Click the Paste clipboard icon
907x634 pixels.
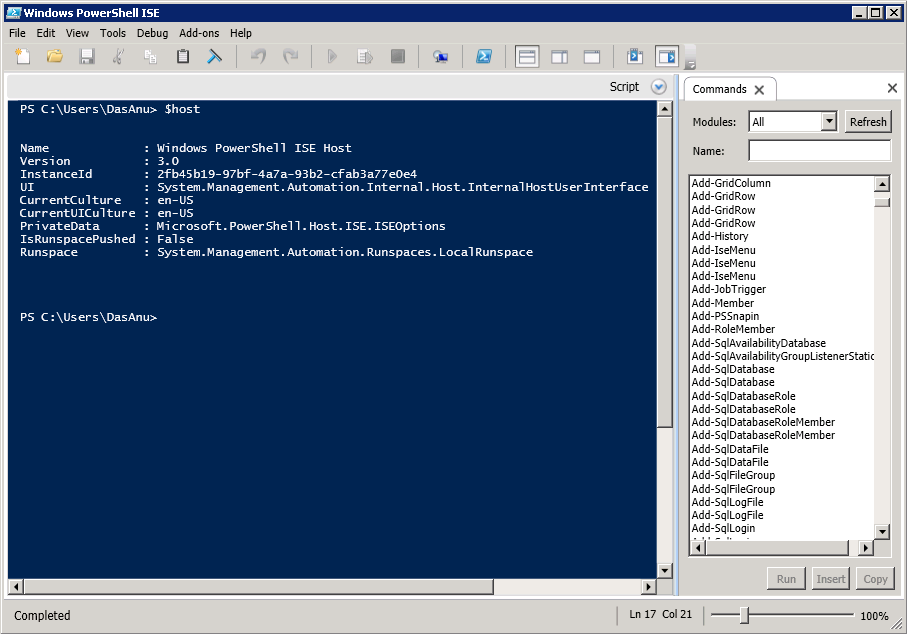point(183,57)
